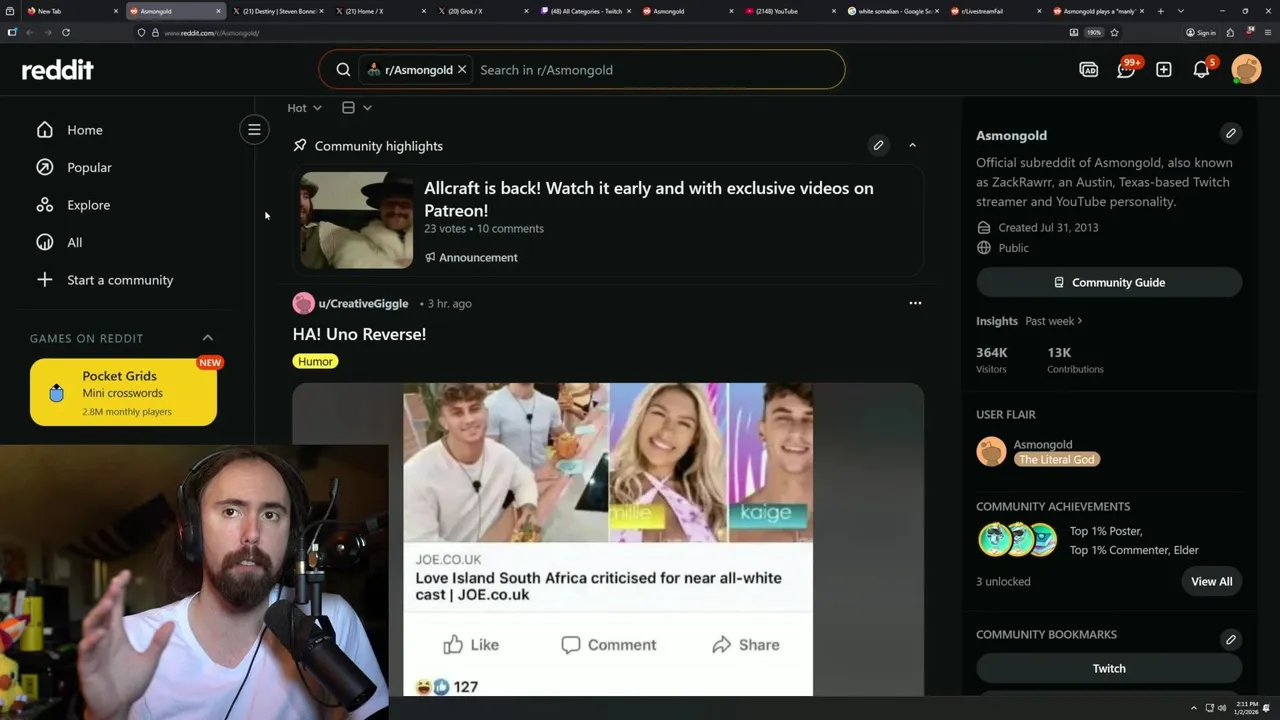This screenshot has width=1280, height=720.
Task: Click the 10 comments count on highlight
Action: coord(510,228)
